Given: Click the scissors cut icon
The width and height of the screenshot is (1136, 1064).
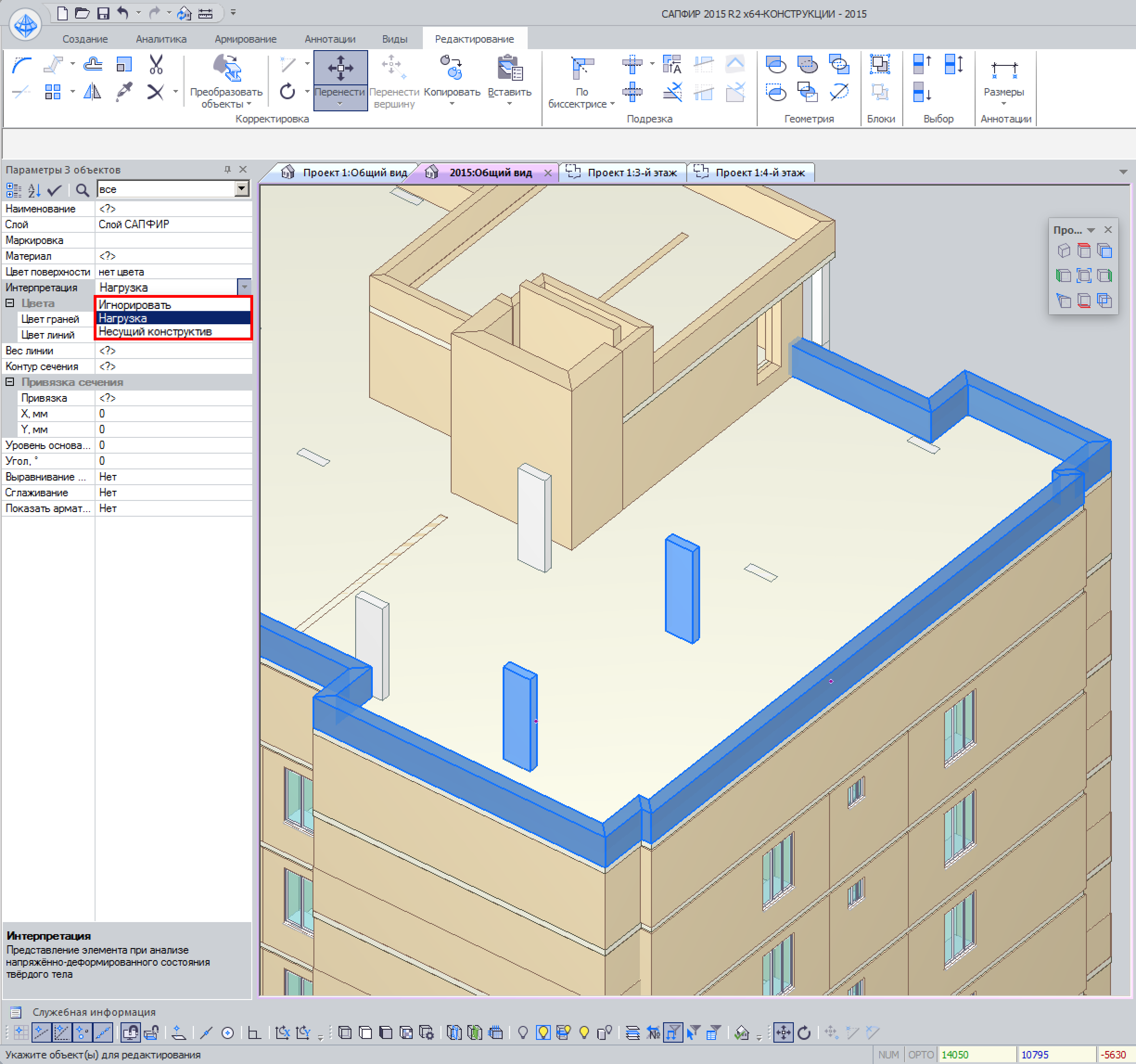Looking at the screenshot, I should point(155,64).
